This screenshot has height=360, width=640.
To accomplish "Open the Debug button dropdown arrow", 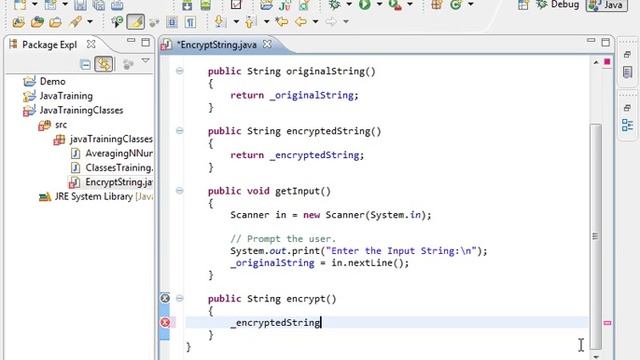I will pyautogui.click(x=349, y=4).
